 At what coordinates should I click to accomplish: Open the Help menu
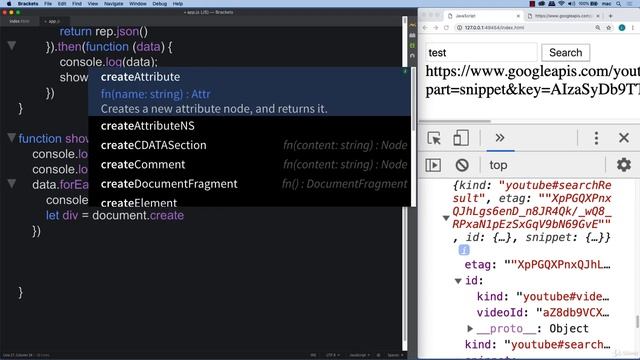tap(178, 4)
